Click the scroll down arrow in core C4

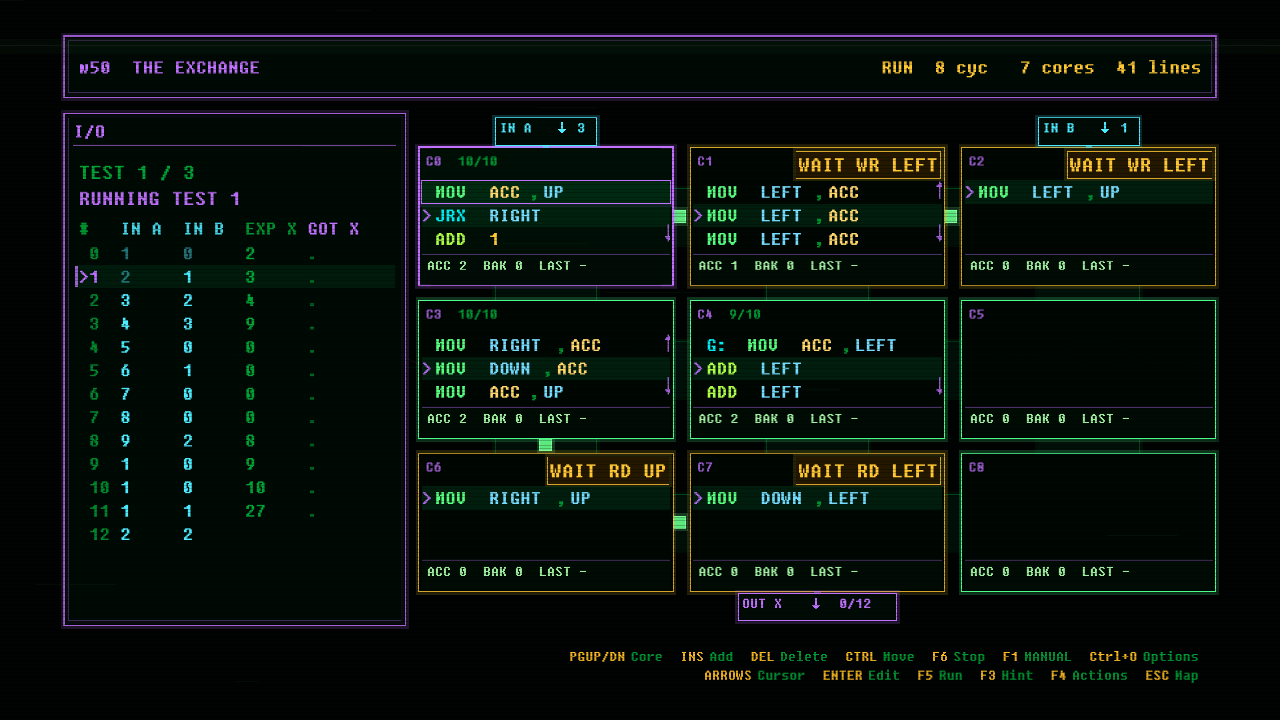click(x=939, y=387)
